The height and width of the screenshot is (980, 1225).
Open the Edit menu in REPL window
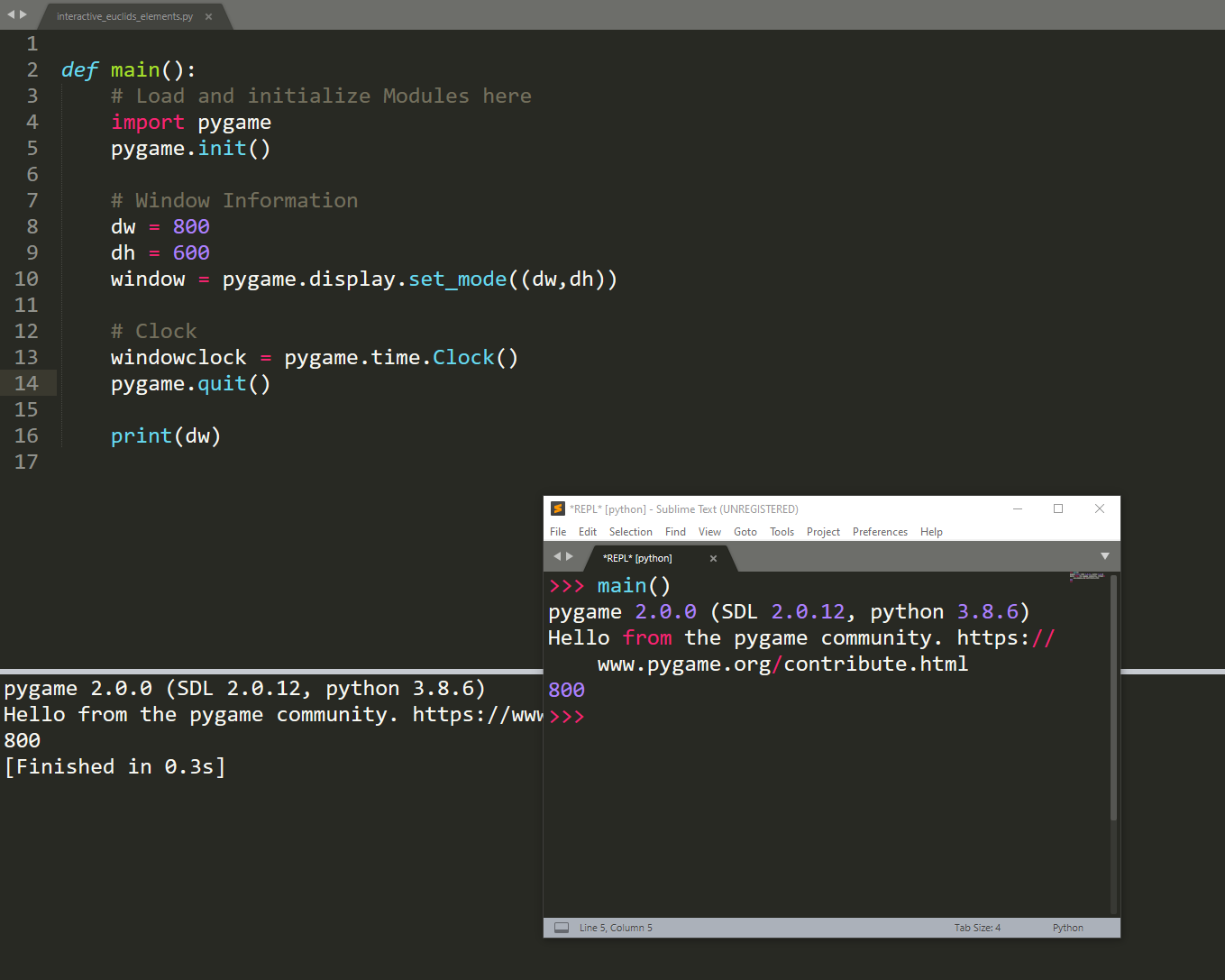point(588,532)
